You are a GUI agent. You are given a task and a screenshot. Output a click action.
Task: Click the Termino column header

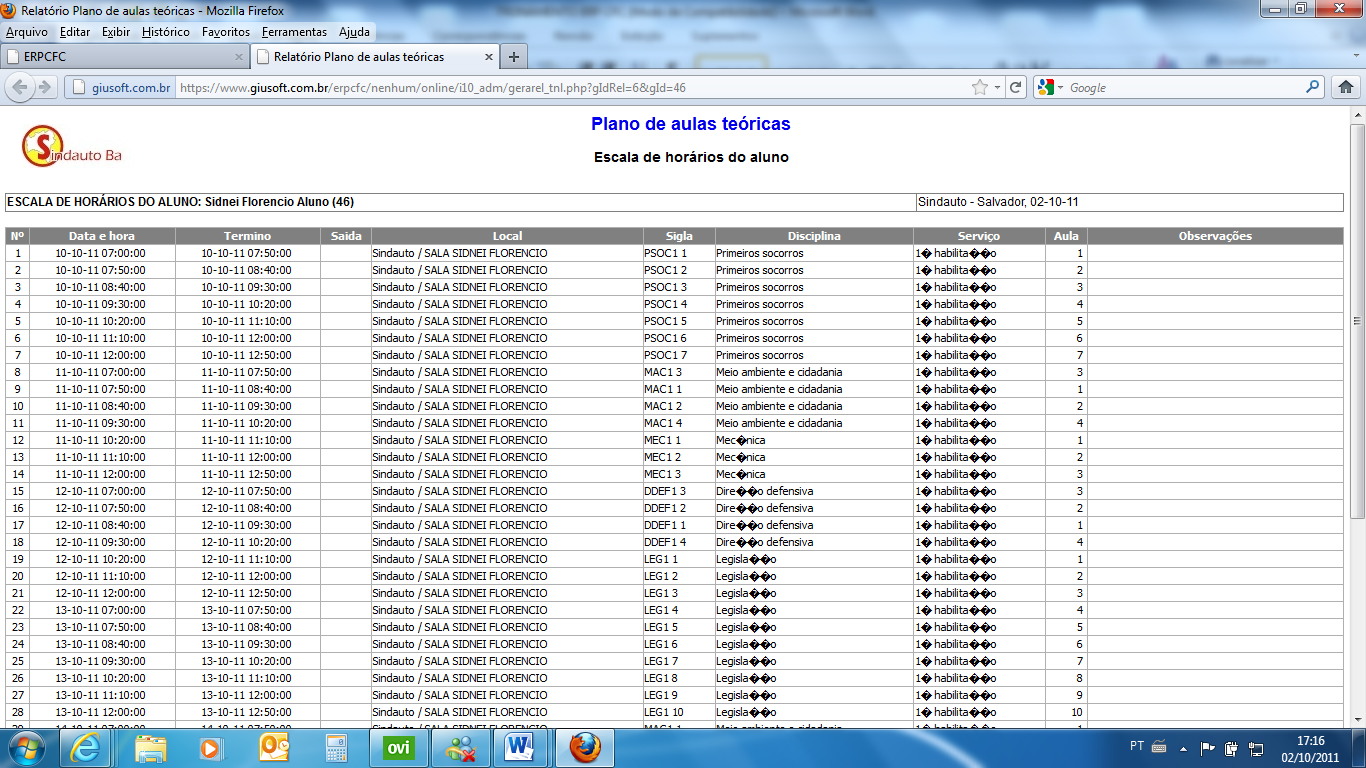click(x=247, y=236)
